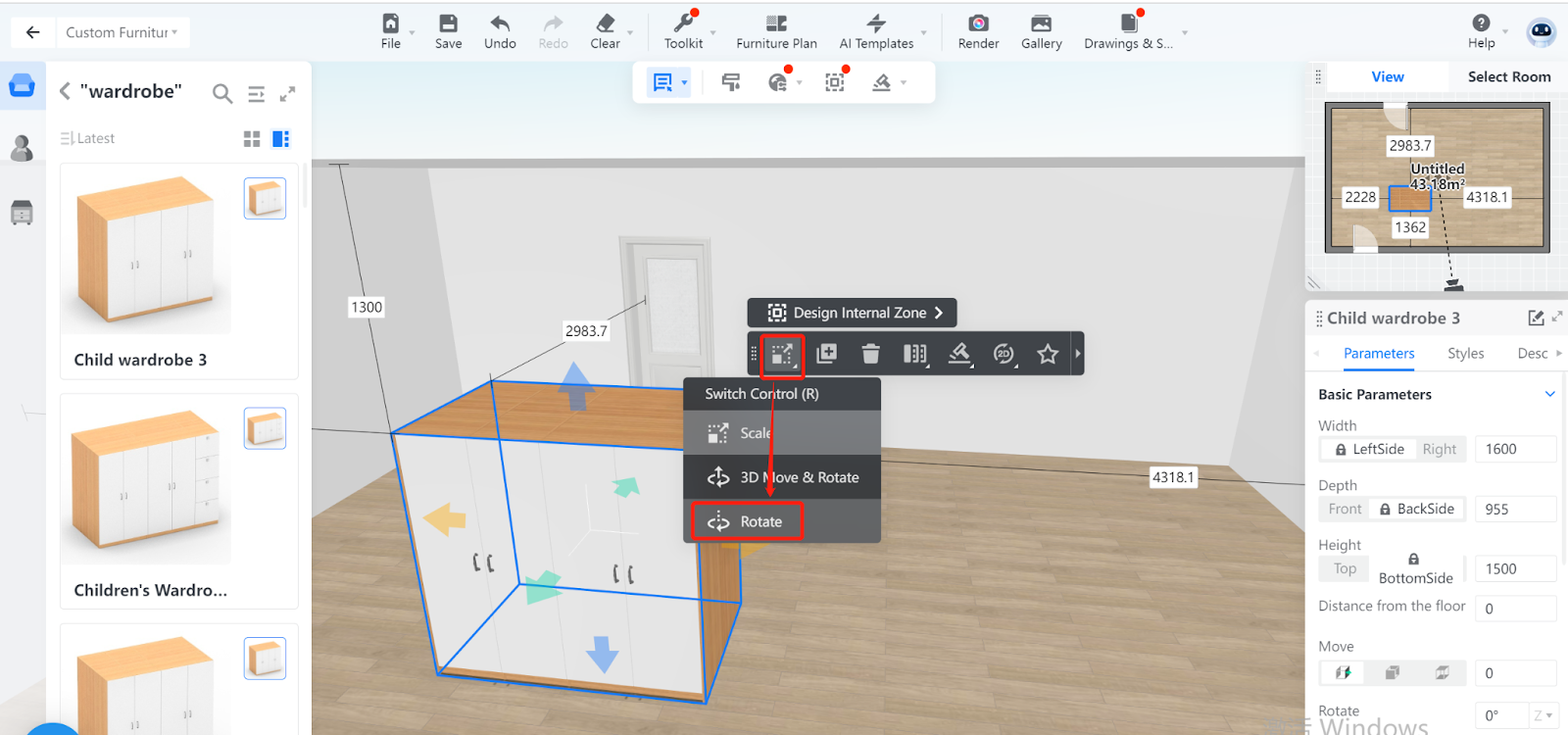Click the Undo arrow icon
Image resolution: width=1568 pixels, height=735 pixels.
(x=500, y=24)
